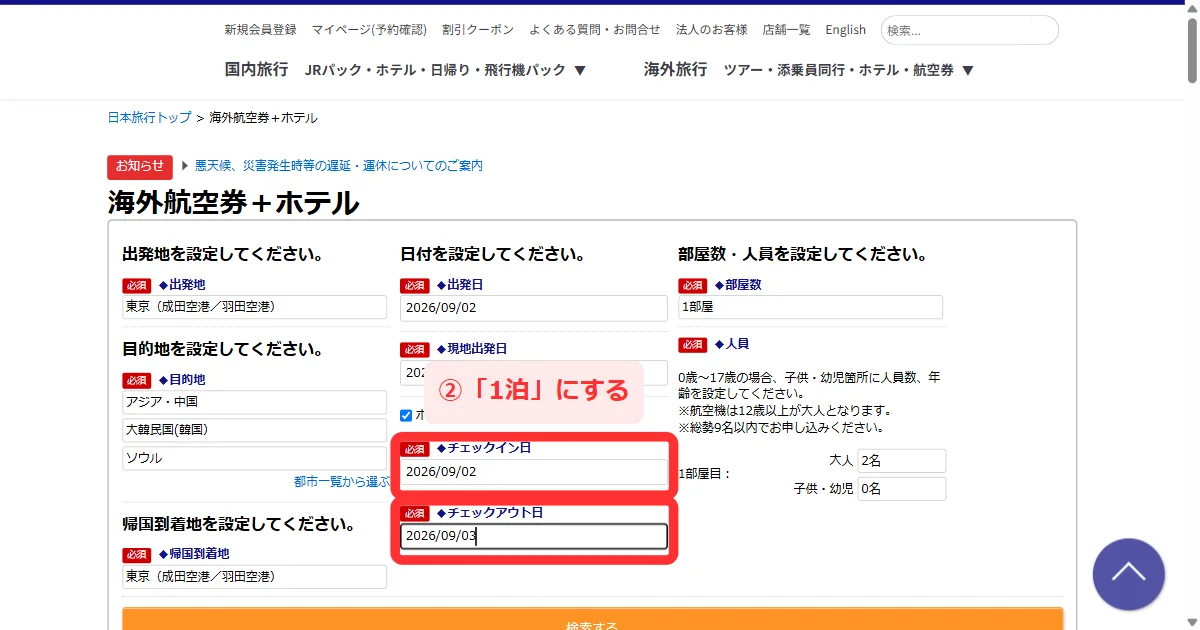Open 店舗一覧 in top navigation
The height and width of the screenshot is (630, 1200).
point(786,30)
